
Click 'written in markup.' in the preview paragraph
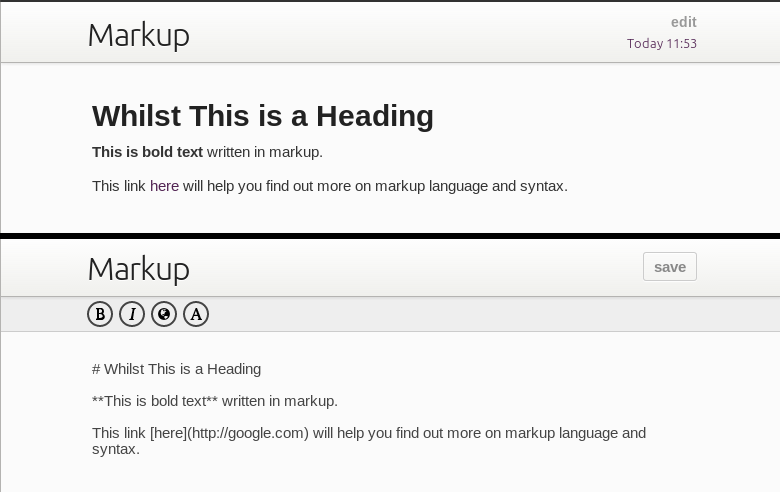(265, 152)
